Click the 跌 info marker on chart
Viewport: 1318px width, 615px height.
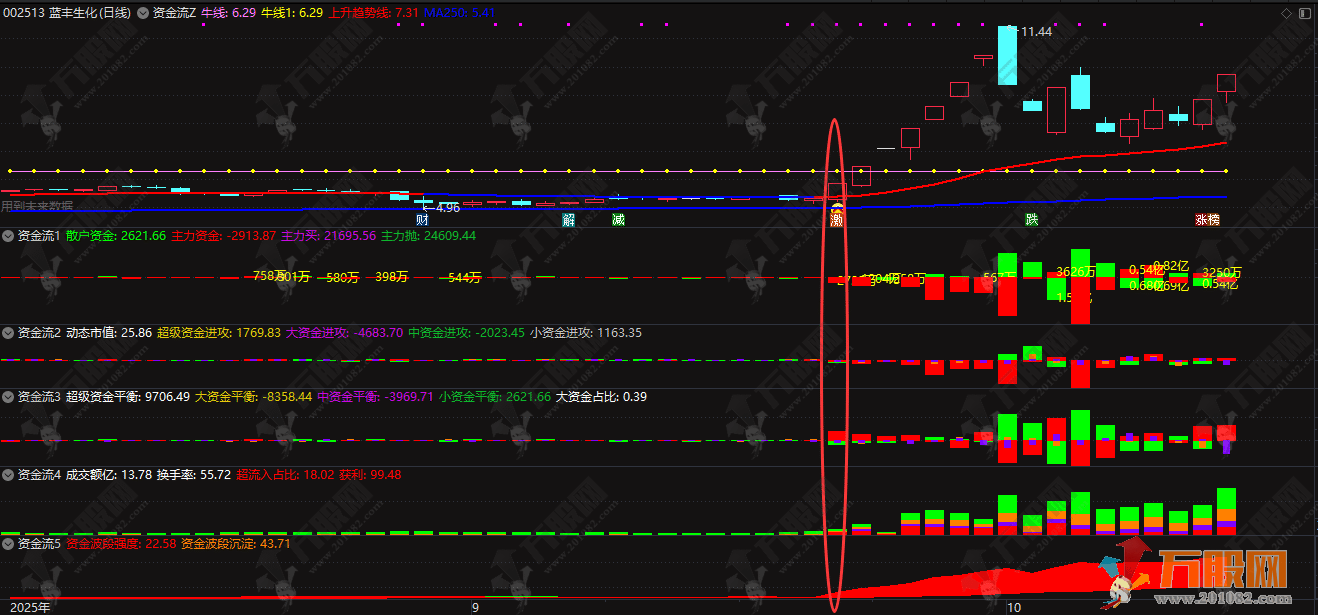1031,219
